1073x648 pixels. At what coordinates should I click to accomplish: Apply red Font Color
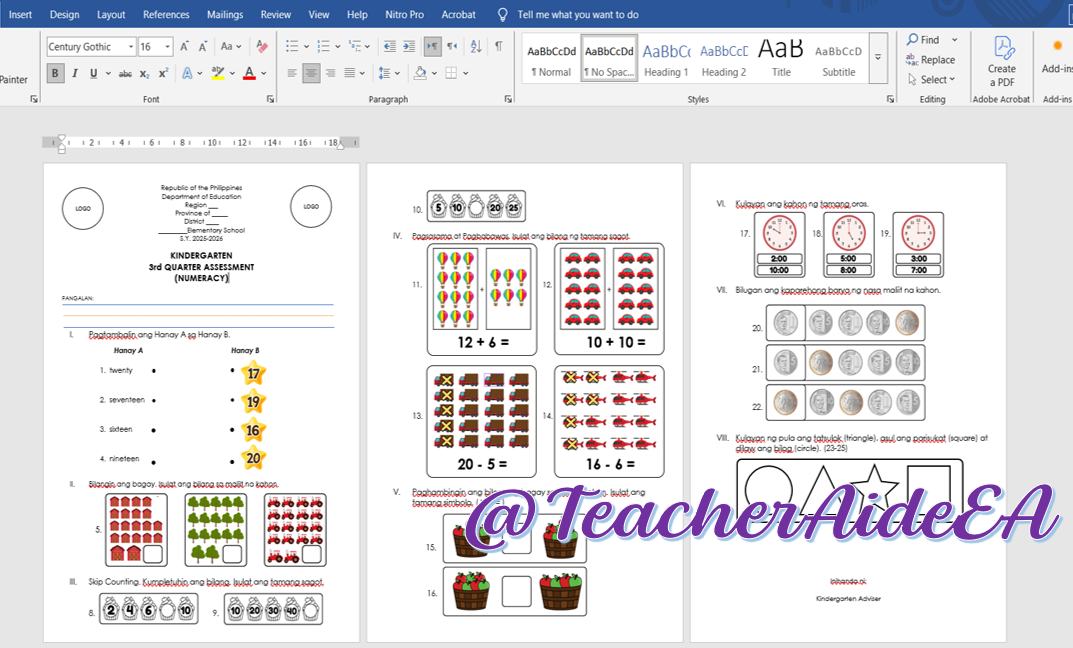249,73
